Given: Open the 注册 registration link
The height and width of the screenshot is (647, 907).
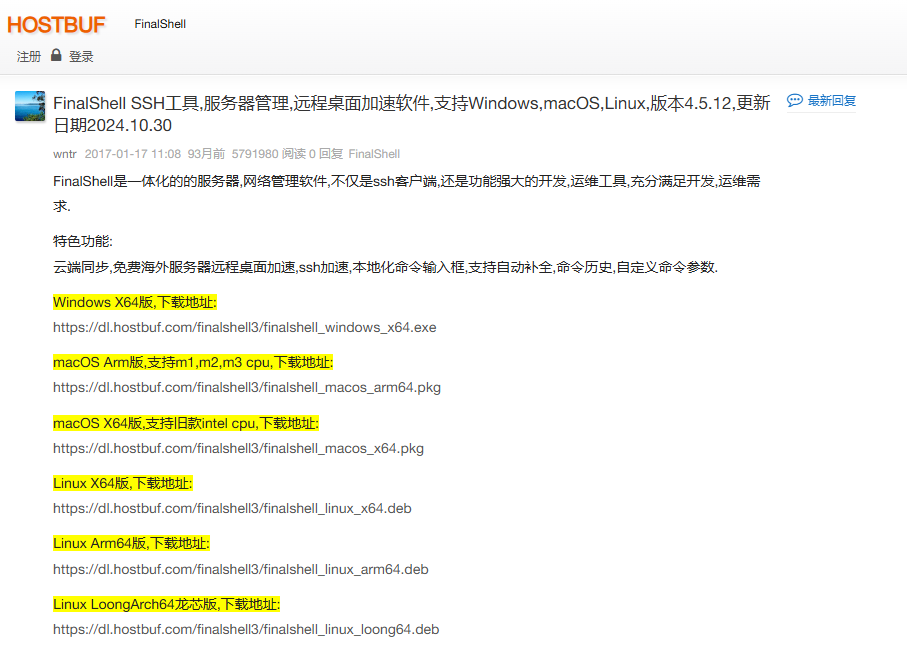Looking at the screenshot, I should coord(27,56).
